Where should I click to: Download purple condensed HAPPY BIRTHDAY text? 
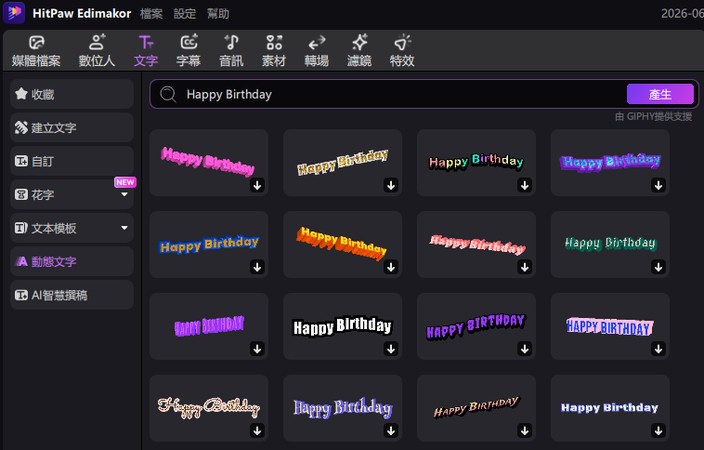(257, 349)
